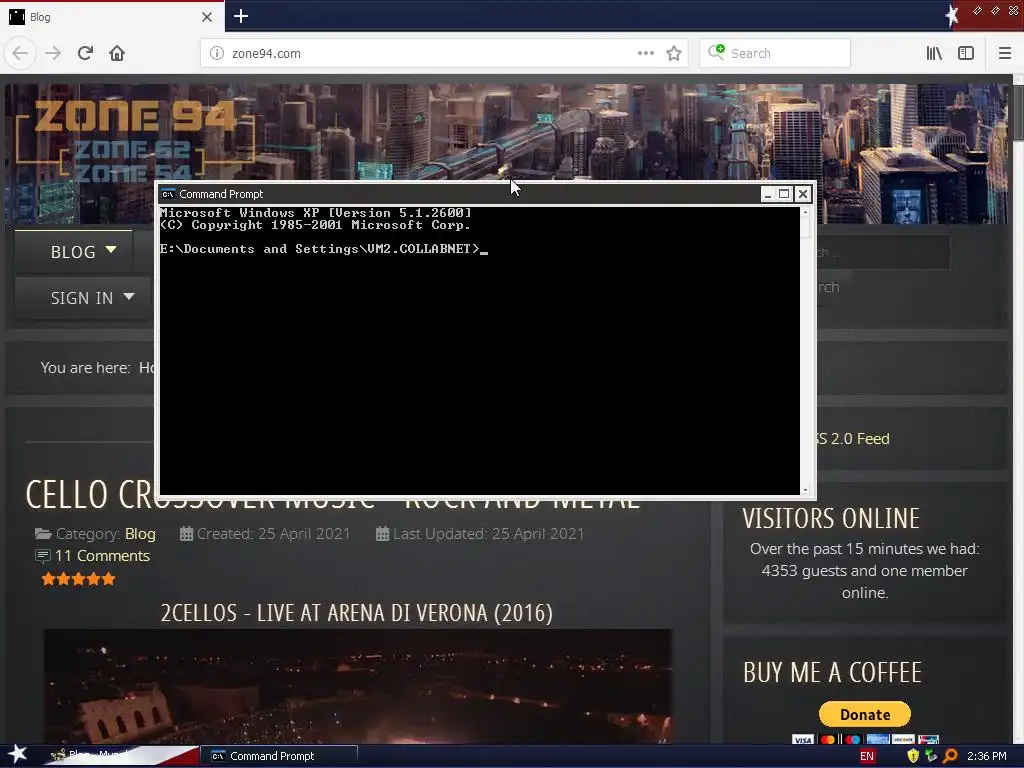1024x768 pixels.
Task: Click the Command Prompt title bar icon
Action: 168,194
